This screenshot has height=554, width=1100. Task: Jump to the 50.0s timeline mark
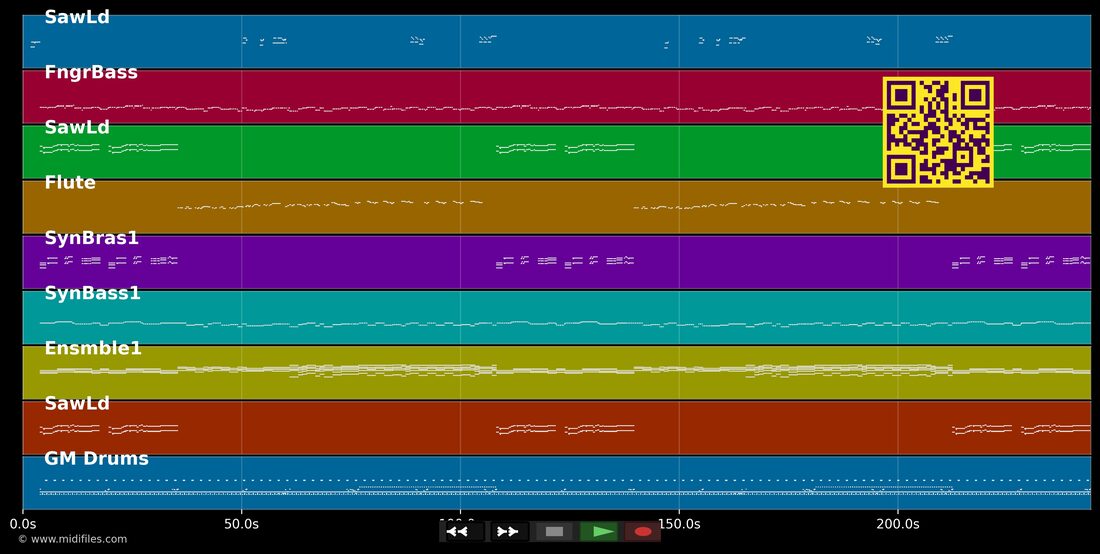[241, 524]
